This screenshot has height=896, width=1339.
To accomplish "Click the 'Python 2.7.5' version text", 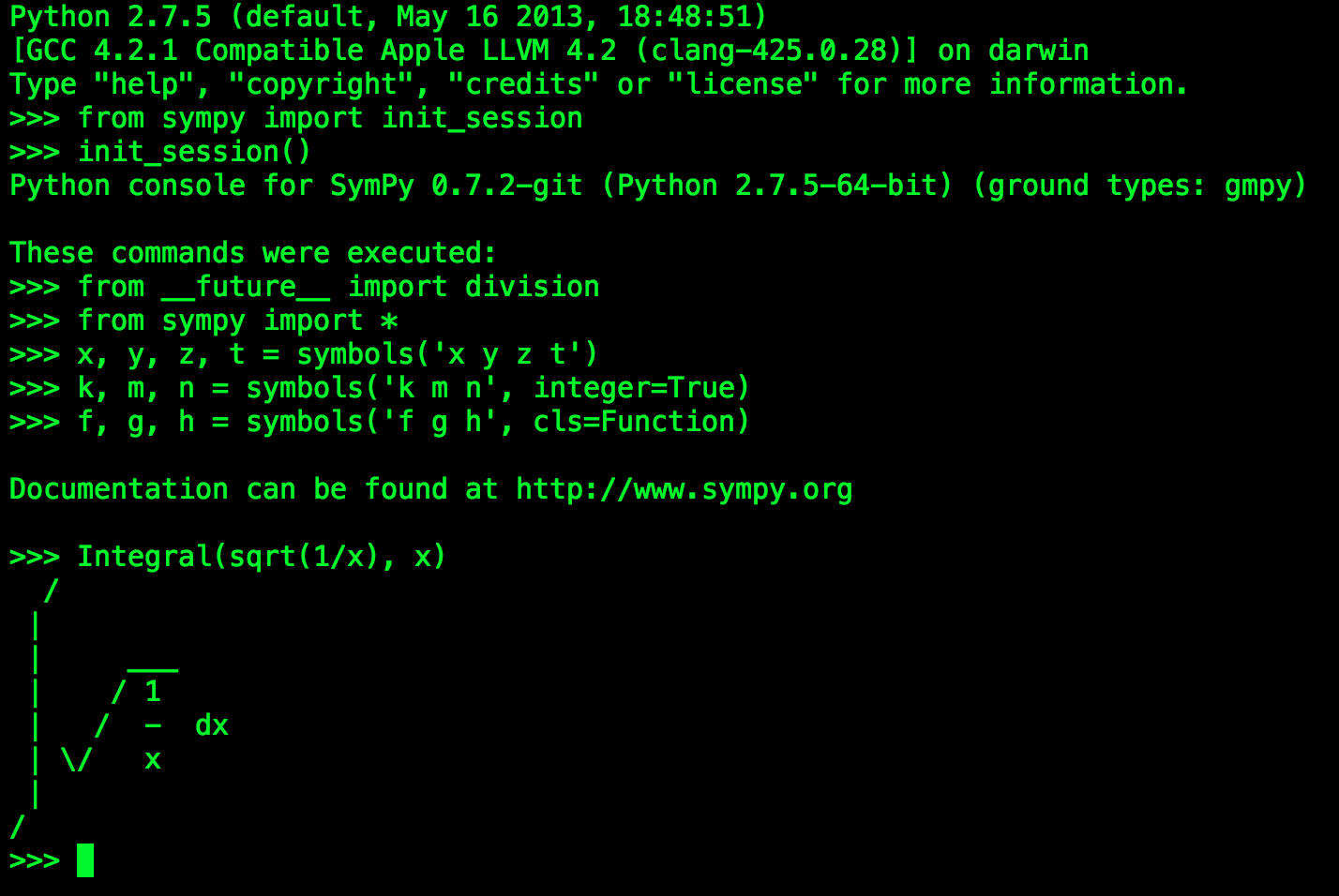I will [111, 17].
